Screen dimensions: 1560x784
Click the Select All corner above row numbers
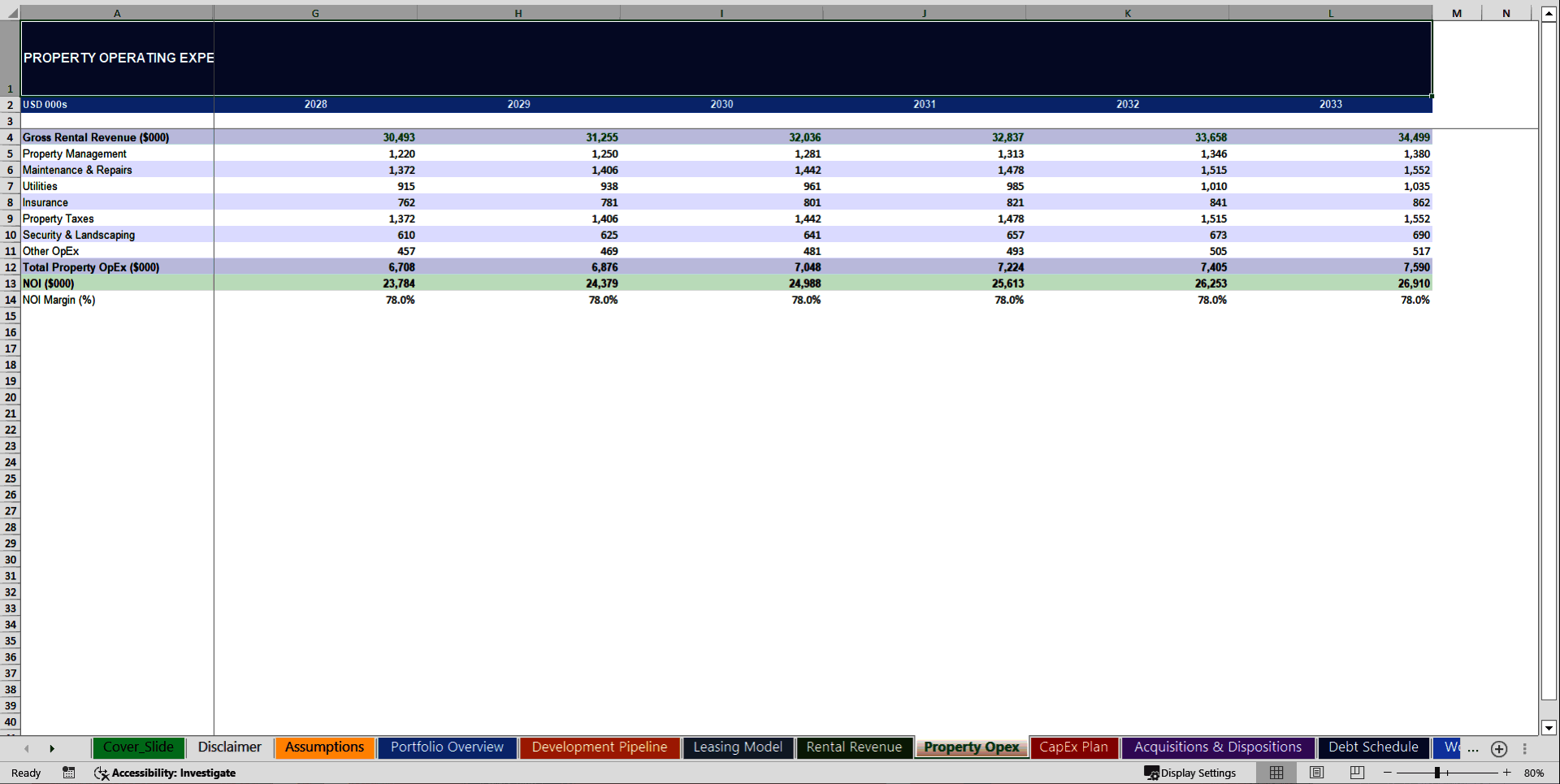pos(10,13)
